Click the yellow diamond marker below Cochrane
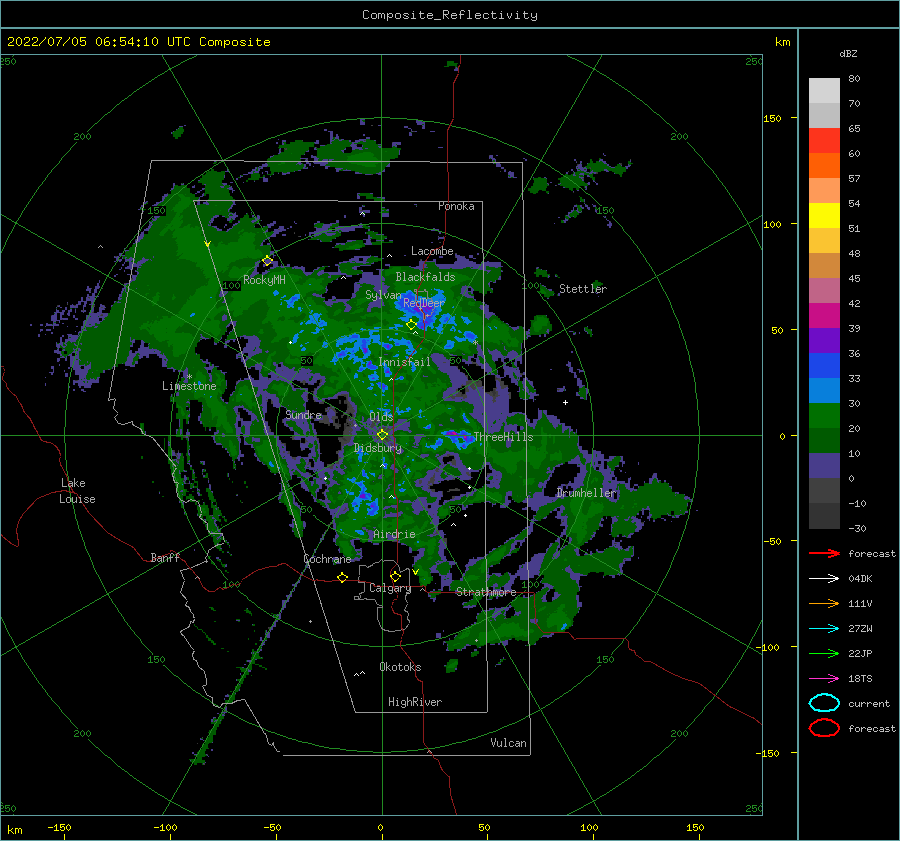The width and height of the screenshot is (900, 841). pyautogui.click(x=342, y=577)
